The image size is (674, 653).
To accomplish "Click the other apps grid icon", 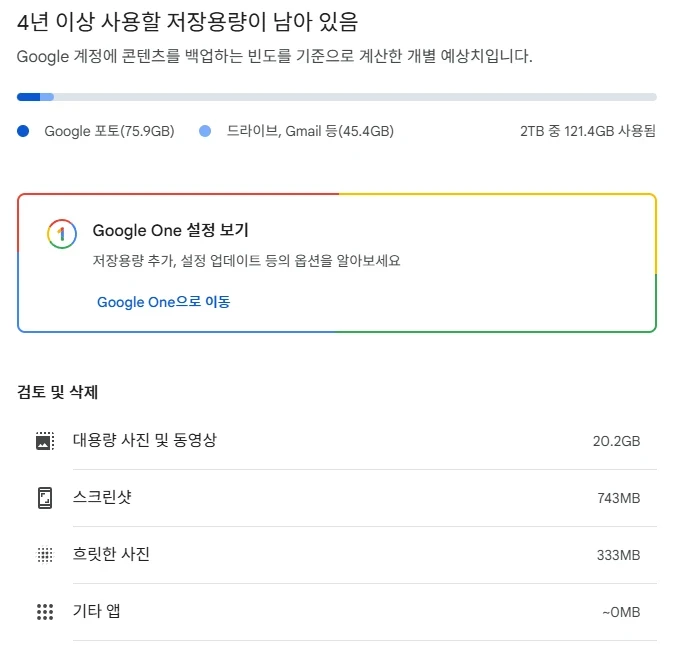I will click(44, 612).
